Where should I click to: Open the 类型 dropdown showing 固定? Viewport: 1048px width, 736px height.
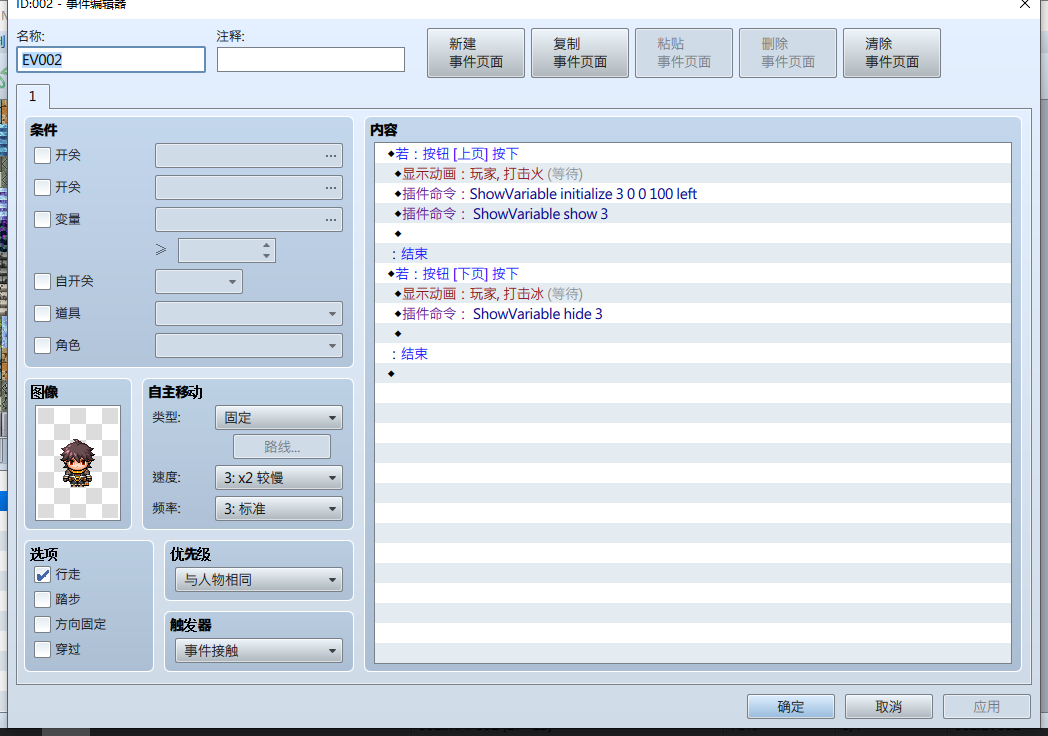tap(279, 418)
